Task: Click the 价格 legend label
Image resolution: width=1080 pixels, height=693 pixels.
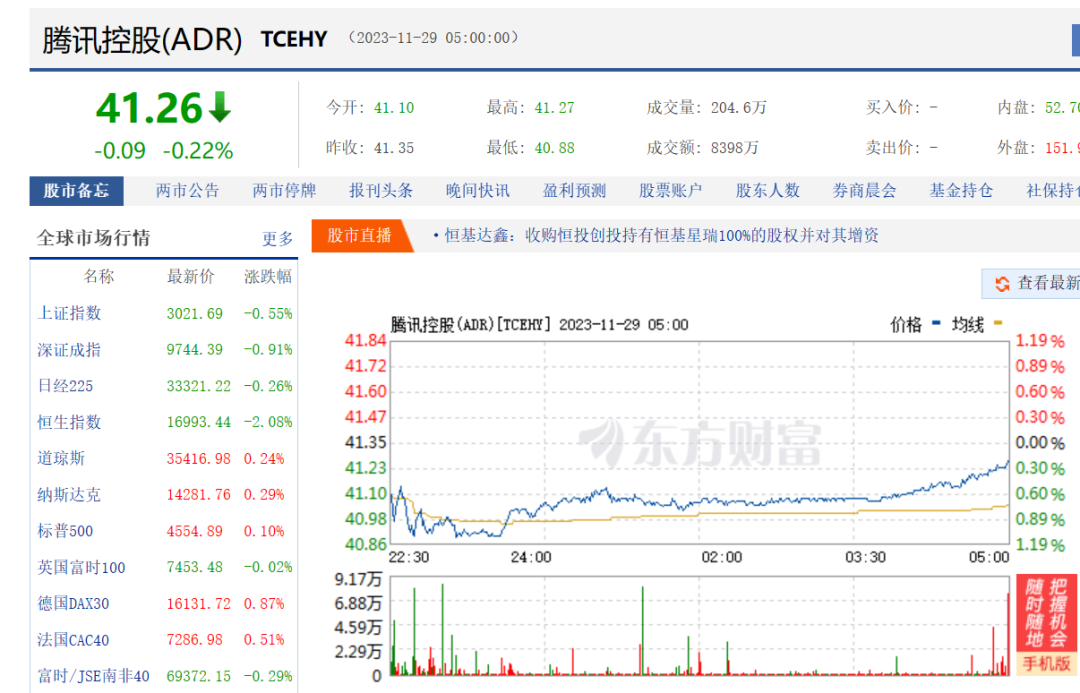Action: coord(906,324)
